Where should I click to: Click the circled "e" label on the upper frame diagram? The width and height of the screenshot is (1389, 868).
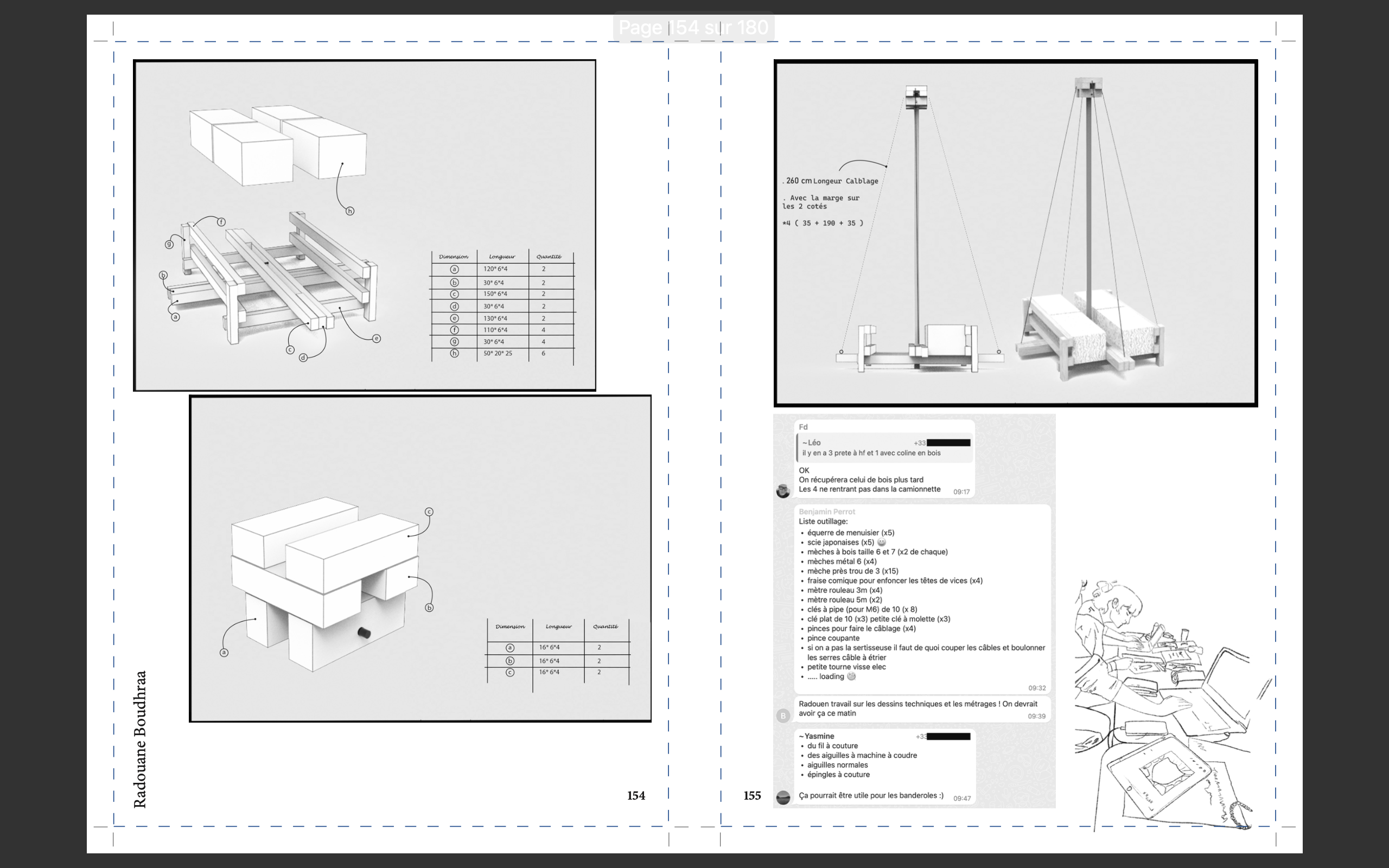[x=377, y=338]
